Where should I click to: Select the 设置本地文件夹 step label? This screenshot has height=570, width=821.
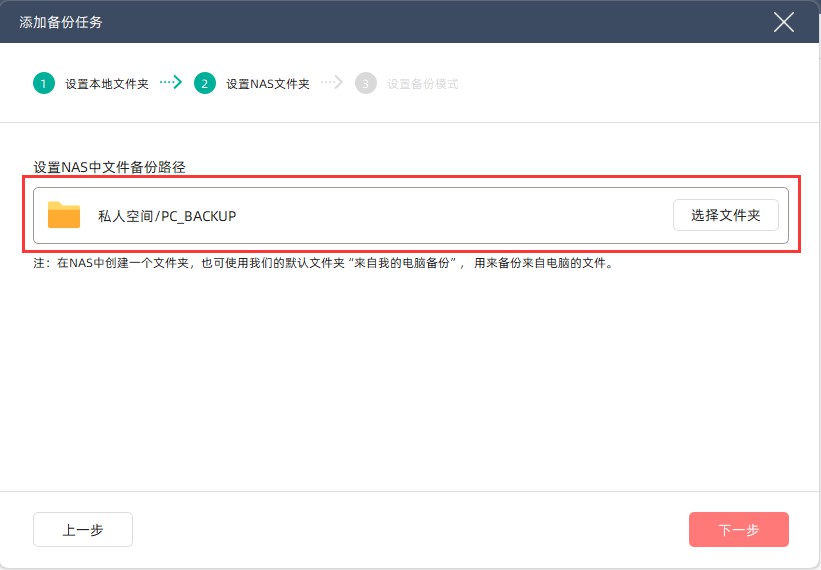(107, 84)
